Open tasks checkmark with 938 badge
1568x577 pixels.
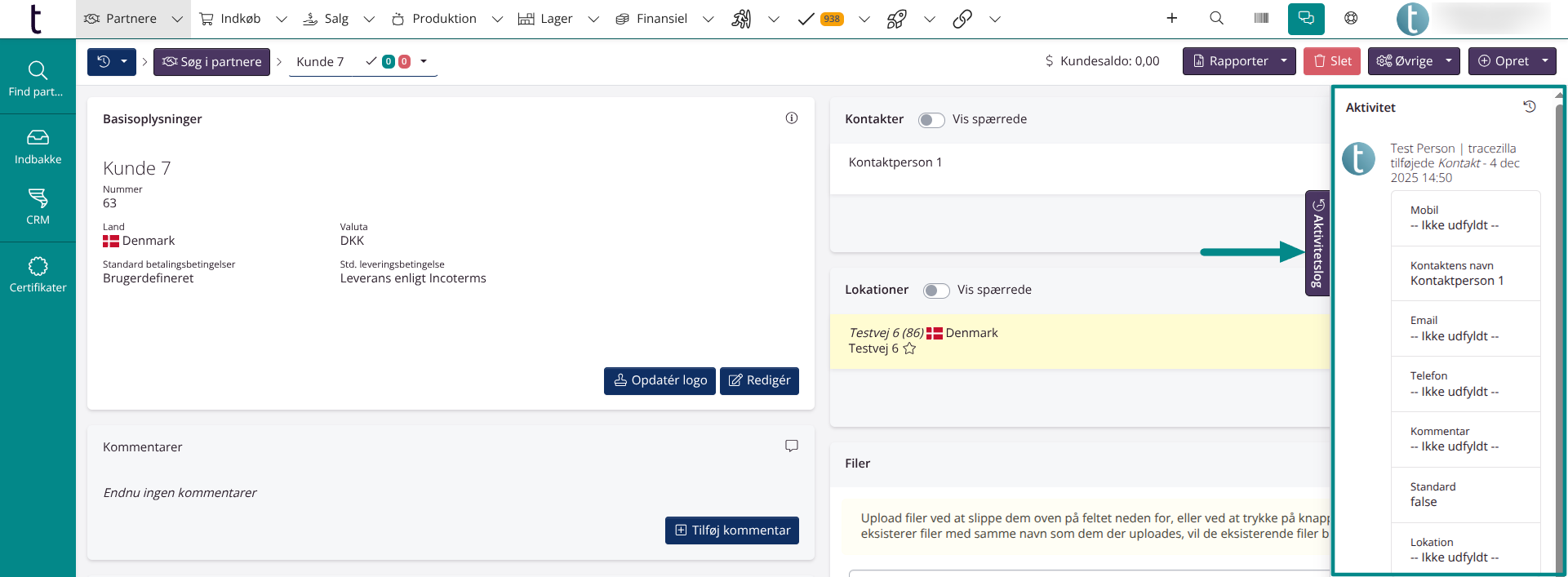(821, 19)
